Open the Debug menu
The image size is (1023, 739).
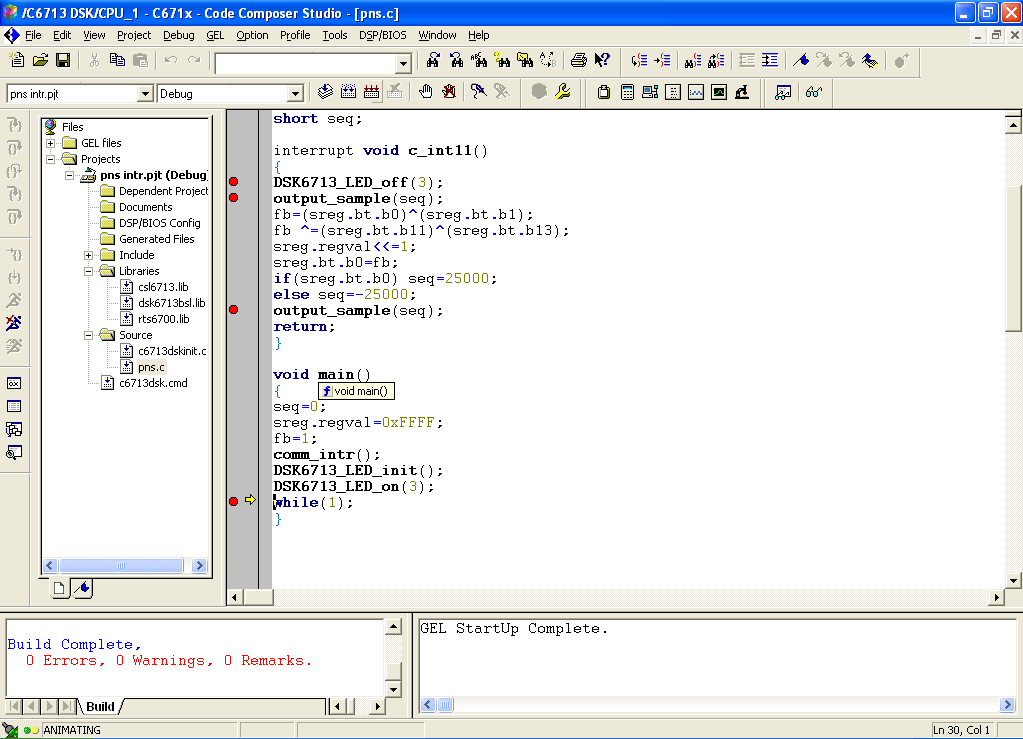(178, 35)
